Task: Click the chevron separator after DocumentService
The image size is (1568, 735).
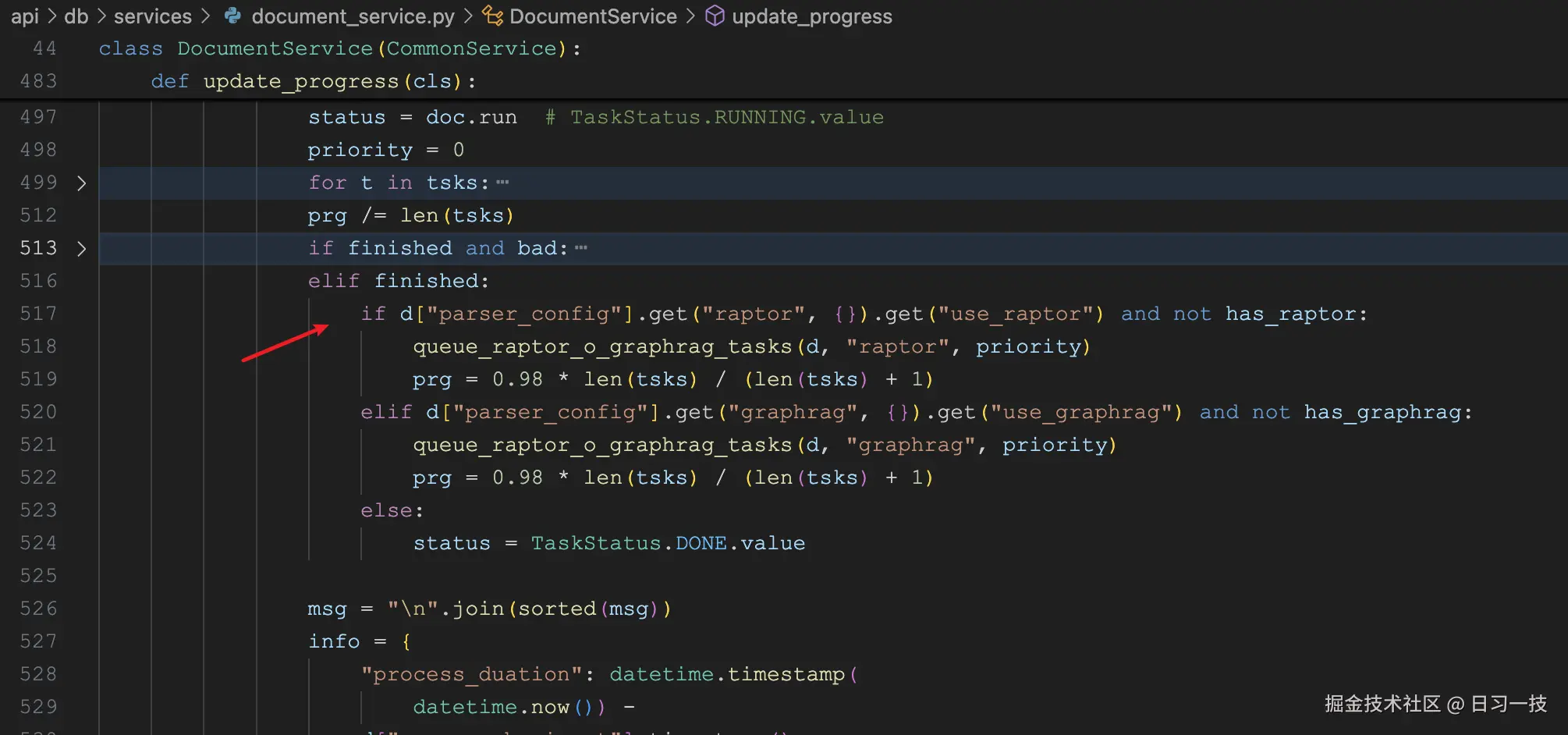Action: pos(690,16)
